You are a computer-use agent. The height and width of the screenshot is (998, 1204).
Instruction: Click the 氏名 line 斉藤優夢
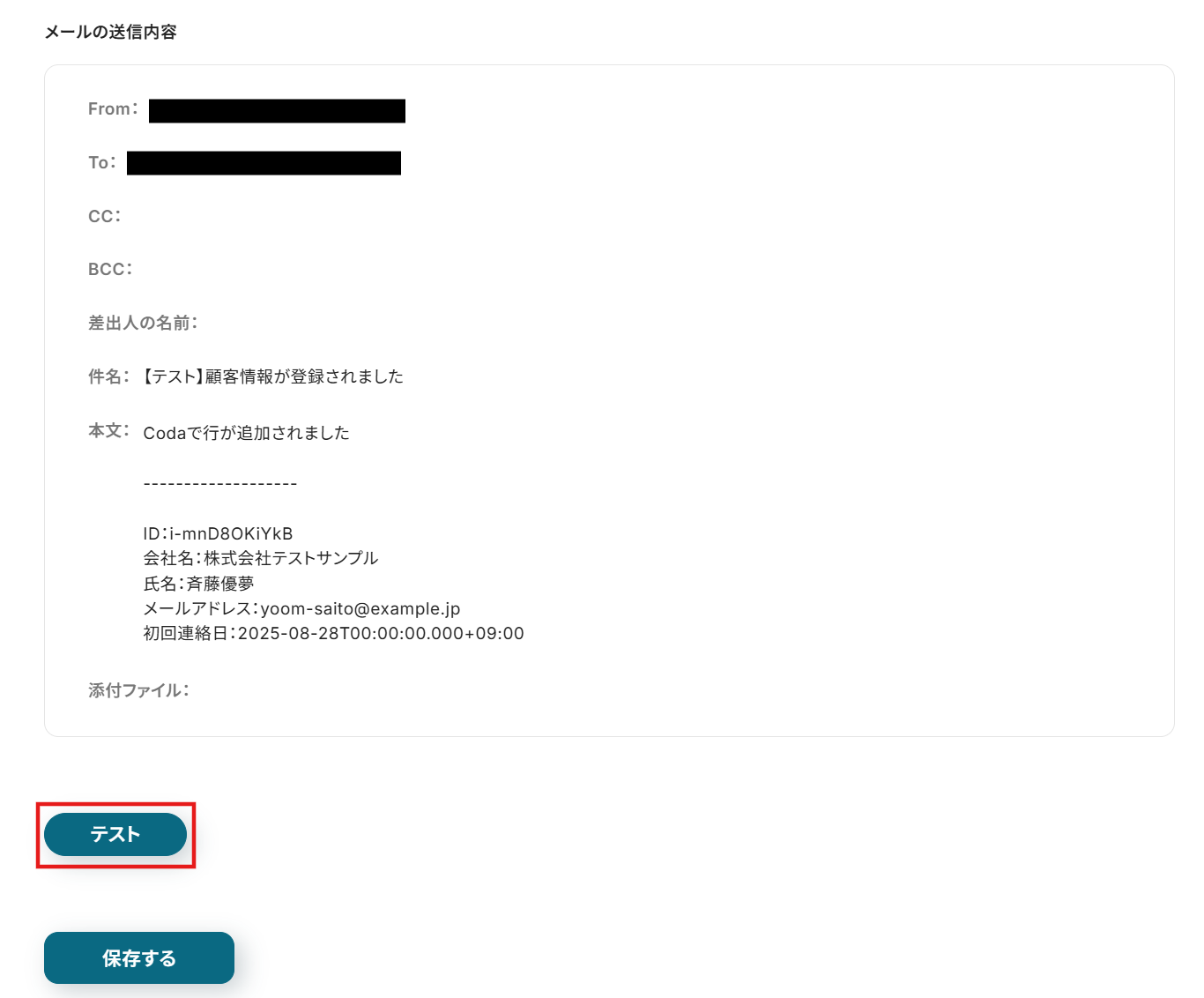click(x=198, y=584)
